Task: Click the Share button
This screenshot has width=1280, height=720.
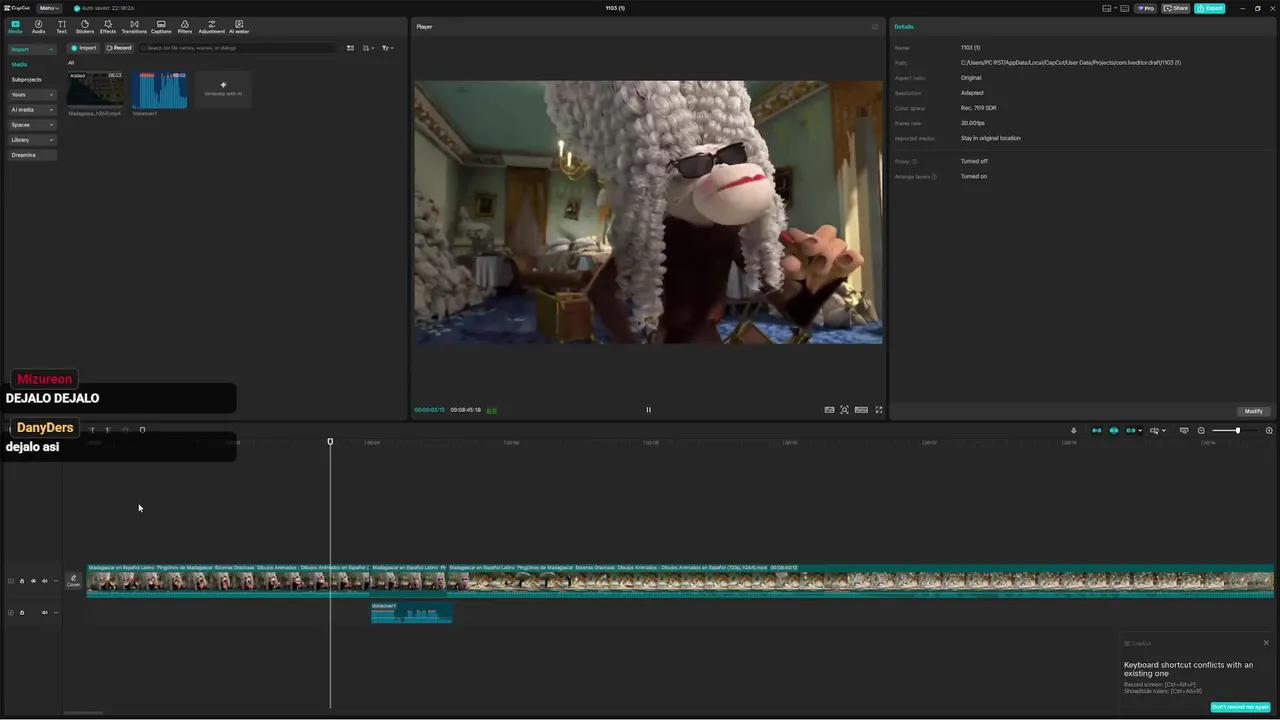Action: 1176,8
